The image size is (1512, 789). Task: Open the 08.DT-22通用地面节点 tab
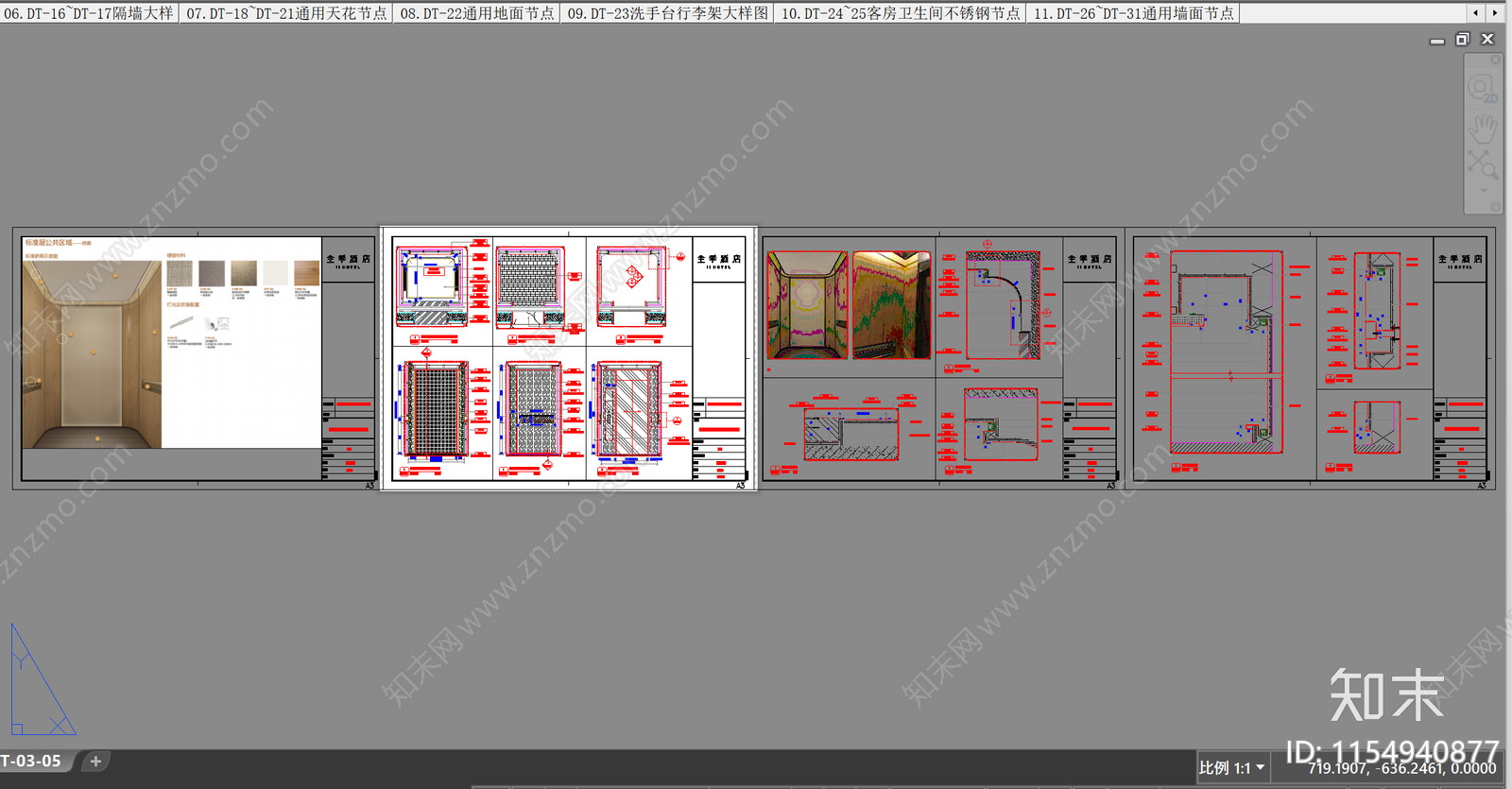click(x=477, y=13)
